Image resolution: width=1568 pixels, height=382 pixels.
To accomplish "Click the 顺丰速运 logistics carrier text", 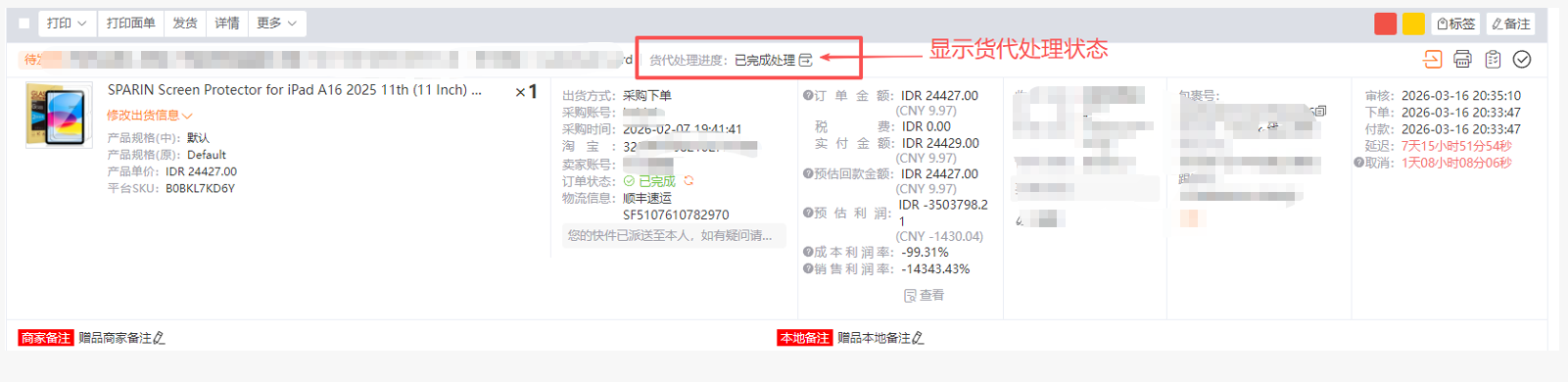I will tap(647, 198).
